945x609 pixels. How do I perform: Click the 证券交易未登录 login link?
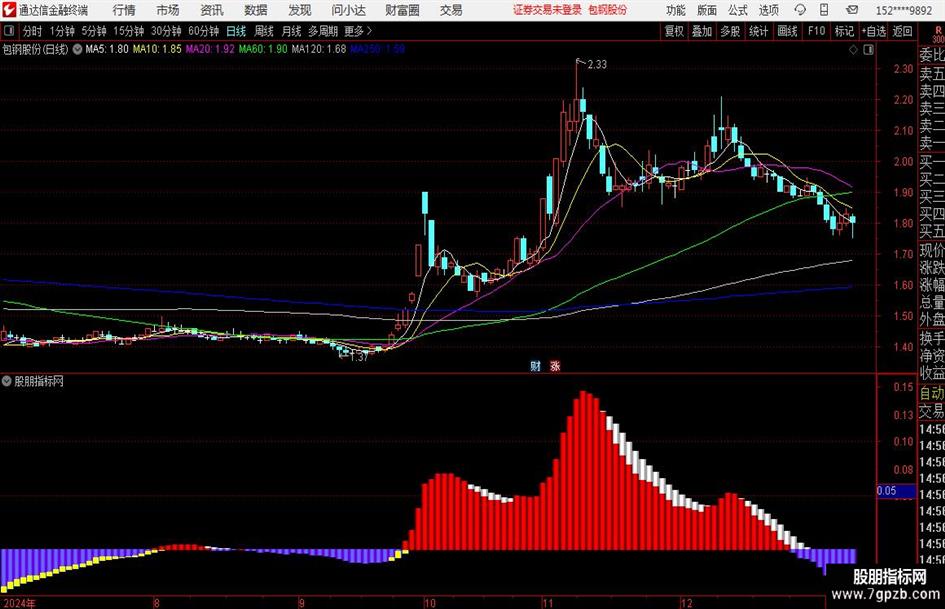coord(548,10)
